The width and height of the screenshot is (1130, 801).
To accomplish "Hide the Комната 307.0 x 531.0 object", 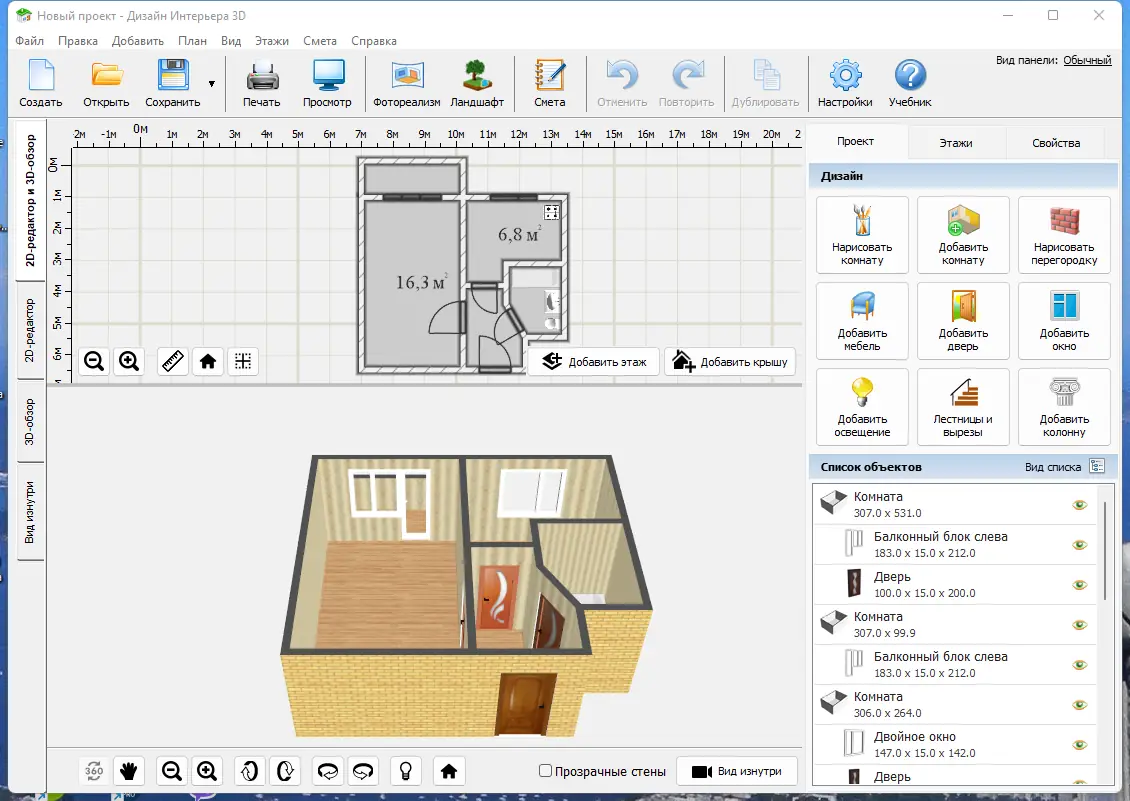I will coord(1080,505).
